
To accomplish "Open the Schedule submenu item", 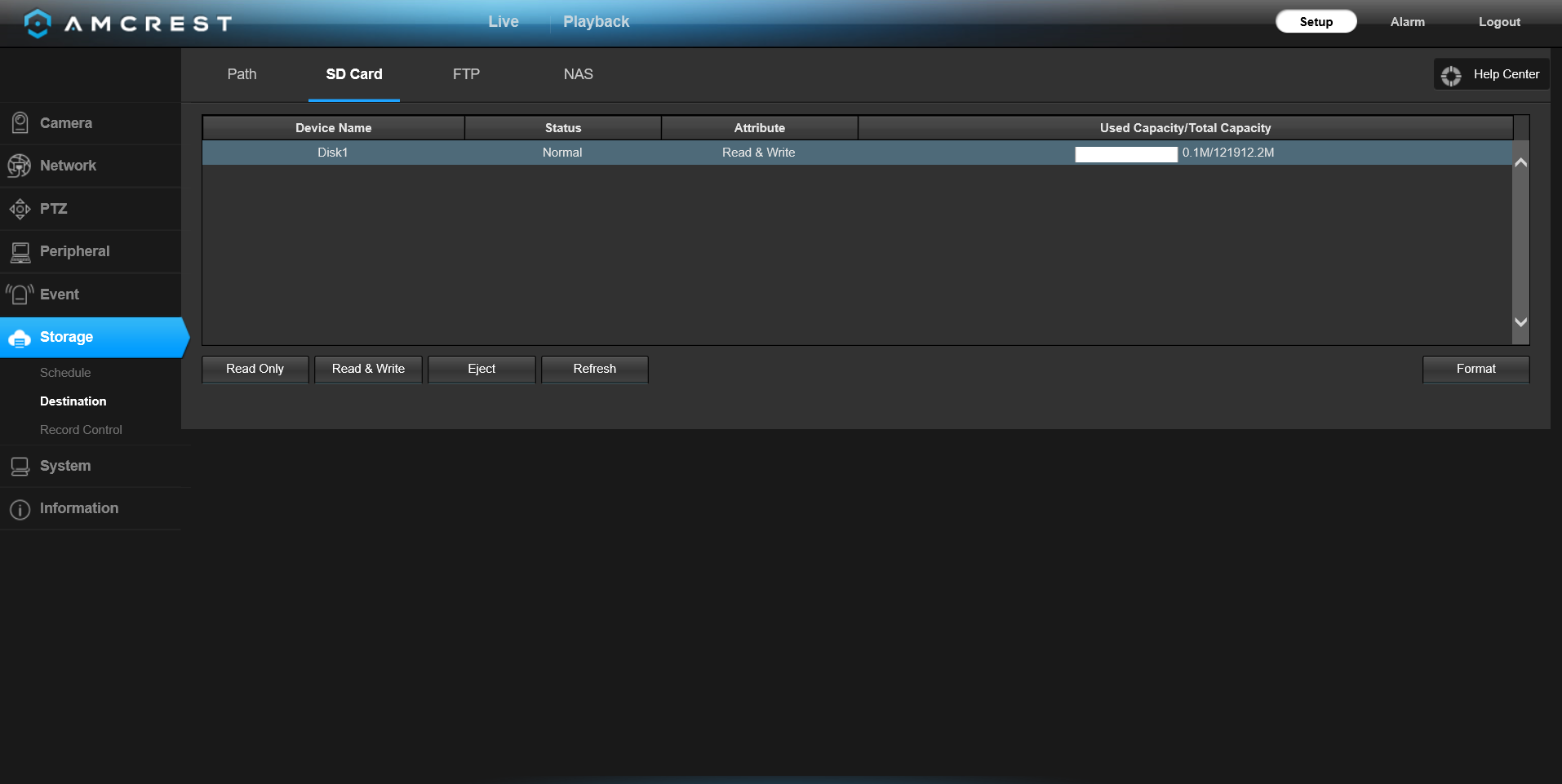I will click(65, 373).
